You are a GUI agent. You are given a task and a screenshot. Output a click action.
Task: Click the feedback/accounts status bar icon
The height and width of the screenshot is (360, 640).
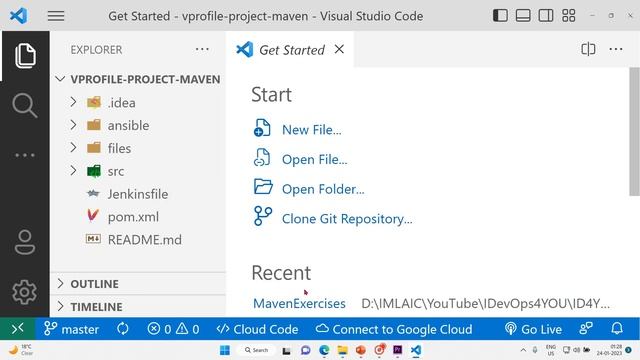[586, 329]
